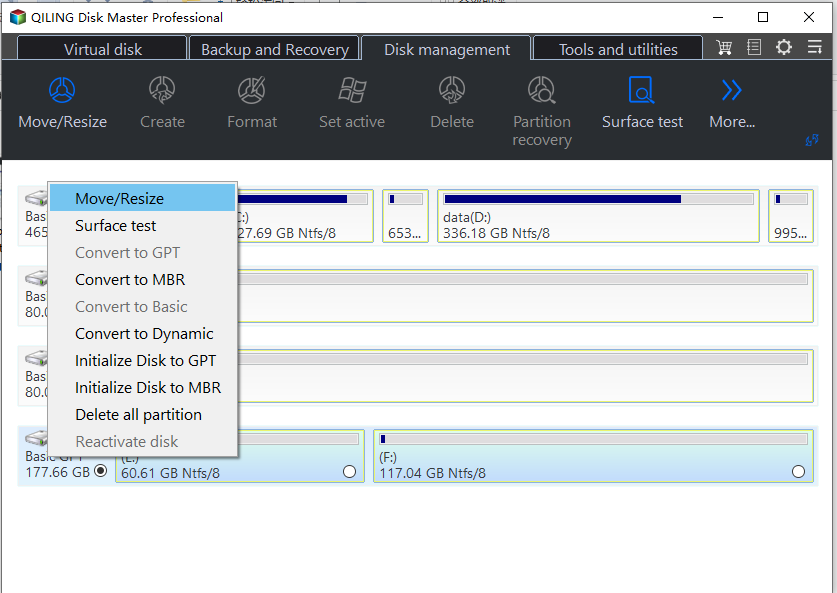Expand the More... toolbar chevron
The image size is (837, 593).
731,90
